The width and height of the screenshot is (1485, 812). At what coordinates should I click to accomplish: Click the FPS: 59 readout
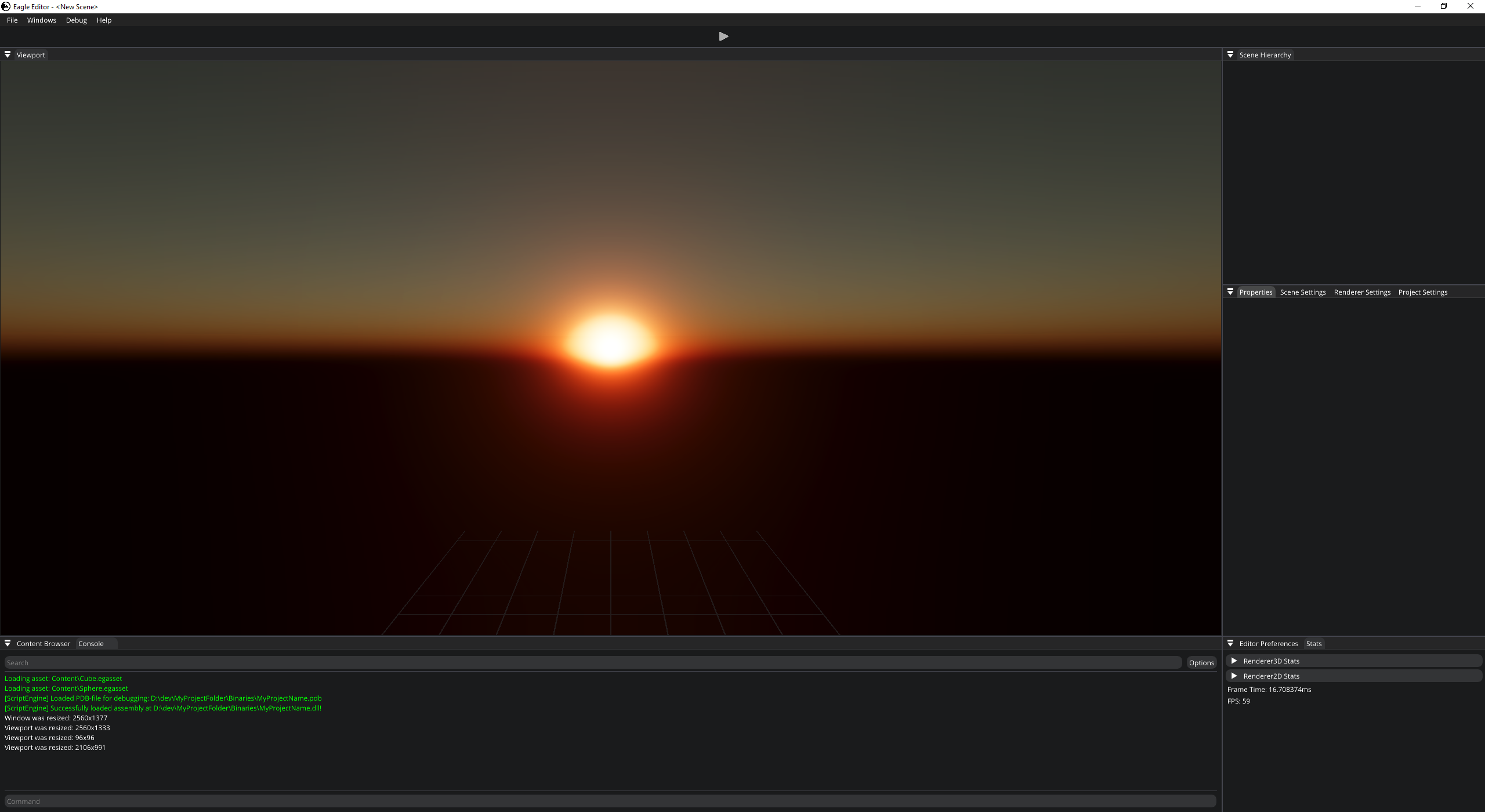point(1238,701)
